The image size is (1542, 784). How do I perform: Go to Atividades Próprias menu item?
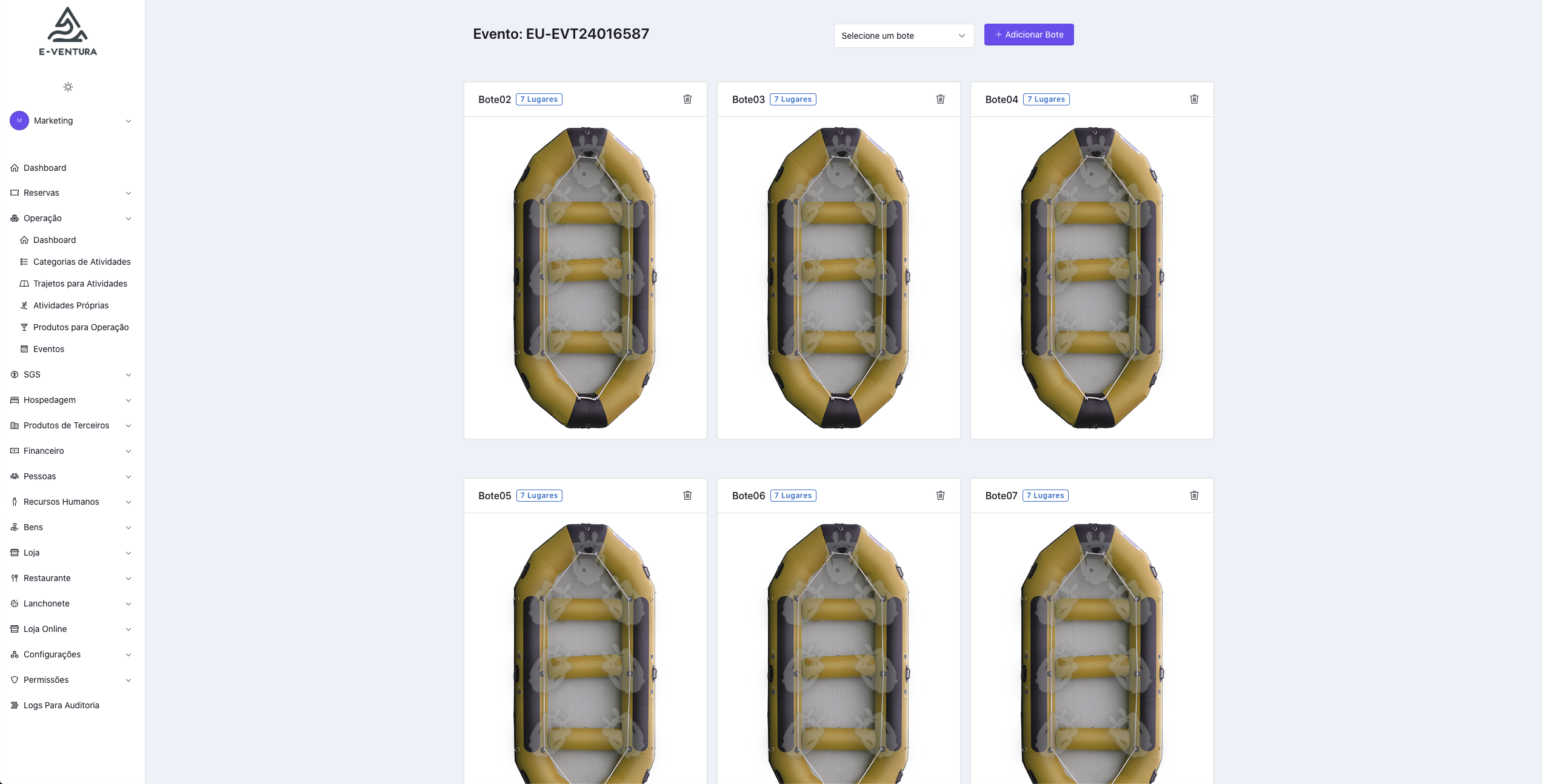[x=71, y=305]
